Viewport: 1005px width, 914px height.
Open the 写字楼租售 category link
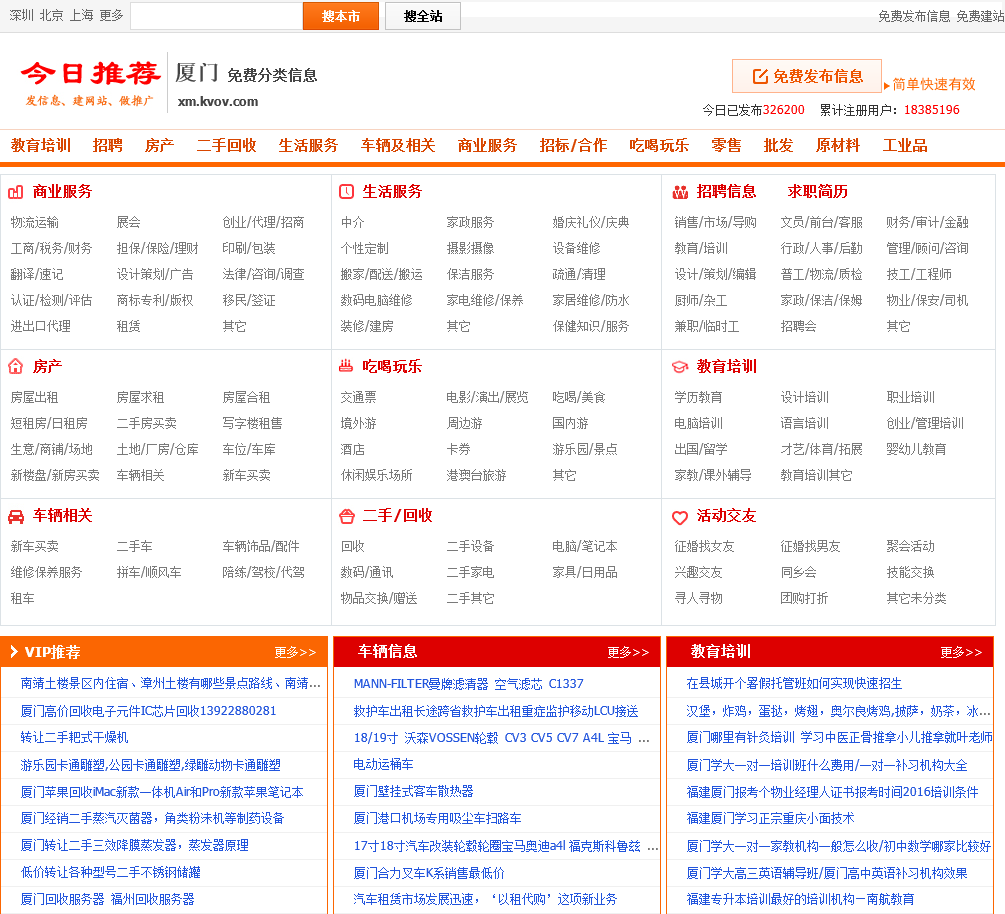point(253,424)
